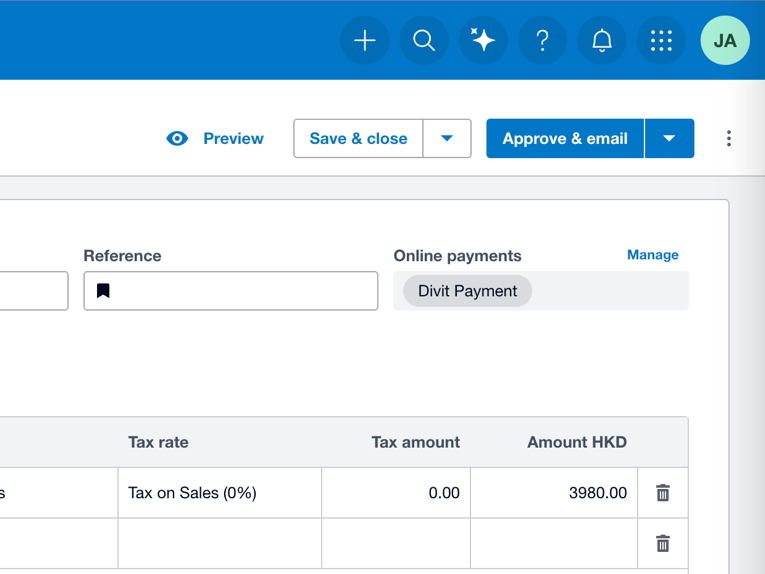Click the Preview eye icon
765x574 pixels.
point(177,139)
